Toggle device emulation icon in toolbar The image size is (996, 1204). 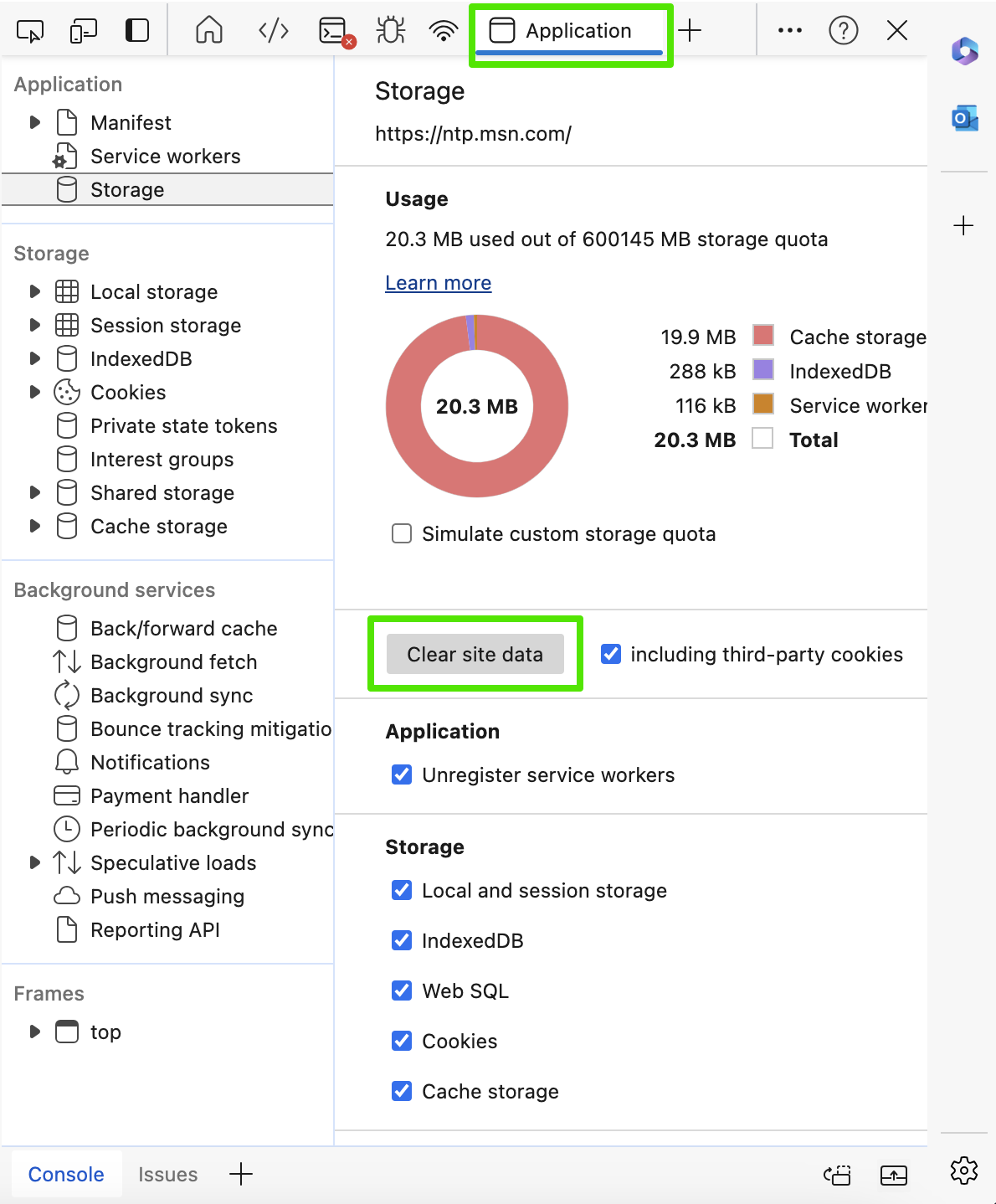tap(84, 31)
